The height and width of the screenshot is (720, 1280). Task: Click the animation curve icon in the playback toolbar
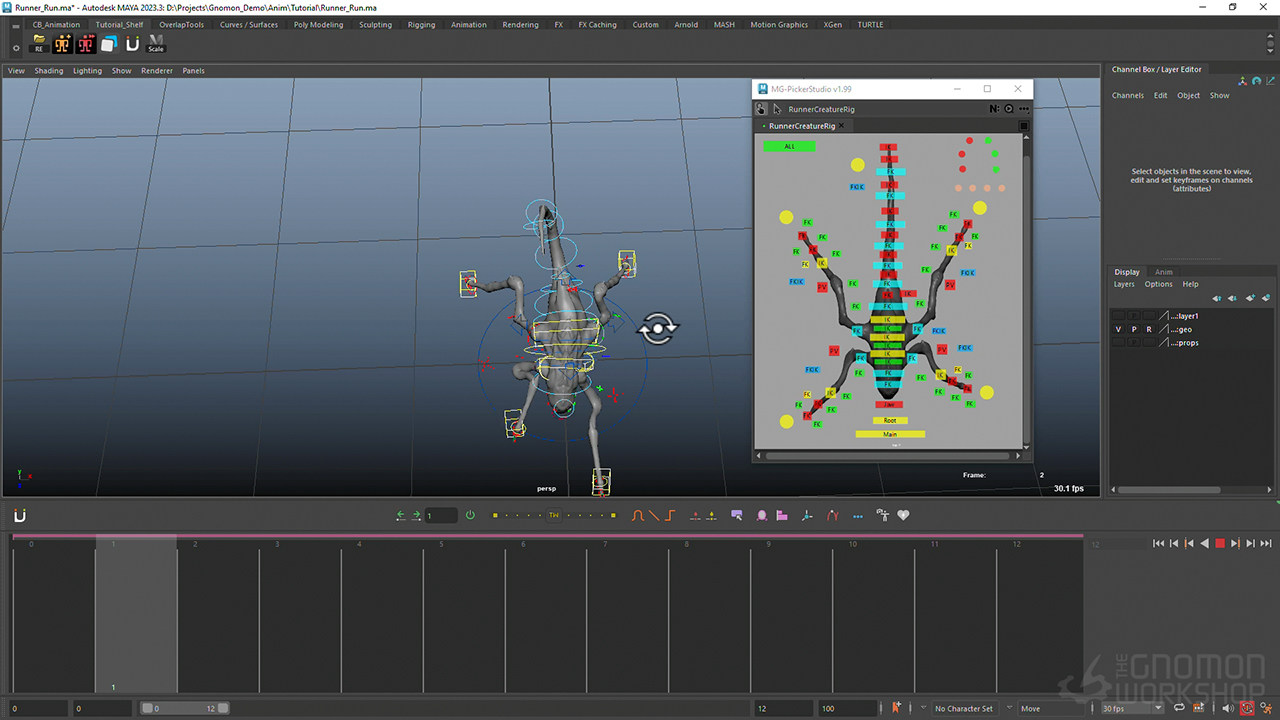[638, 515]
